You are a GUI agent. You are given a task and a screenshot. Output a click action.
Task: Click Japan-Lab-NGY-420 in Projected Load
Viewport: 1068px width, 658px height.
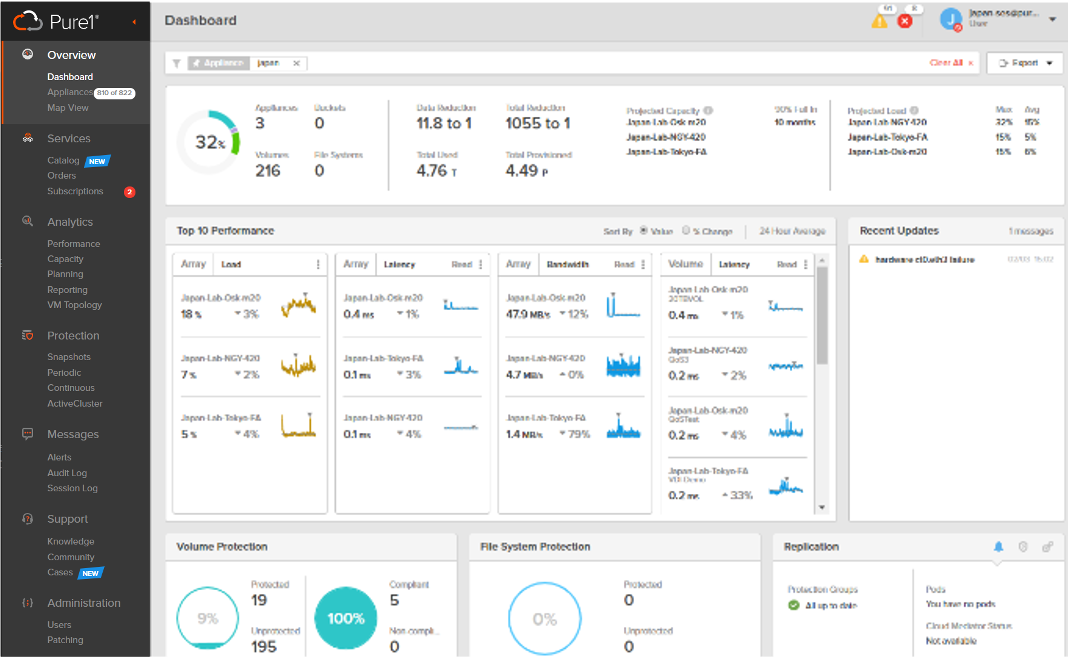pos(887,123)
